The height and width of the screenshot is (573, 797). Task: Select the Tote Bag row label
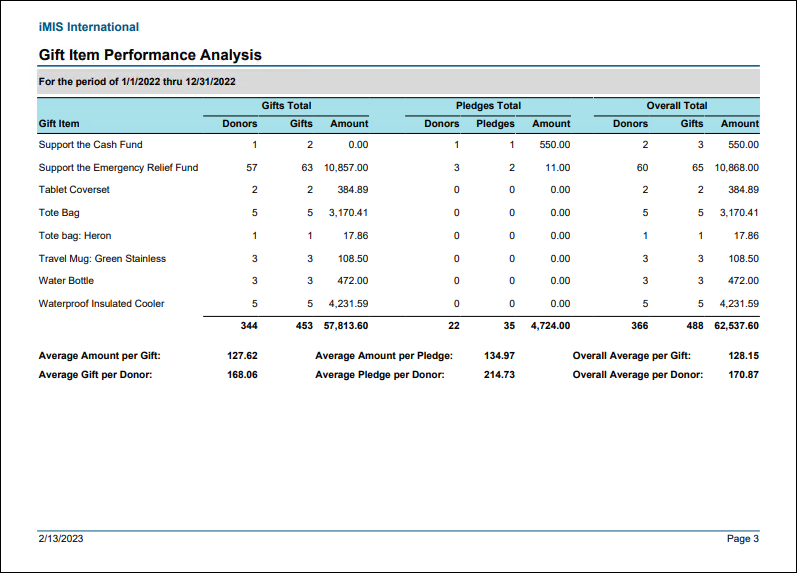point(59,213)
